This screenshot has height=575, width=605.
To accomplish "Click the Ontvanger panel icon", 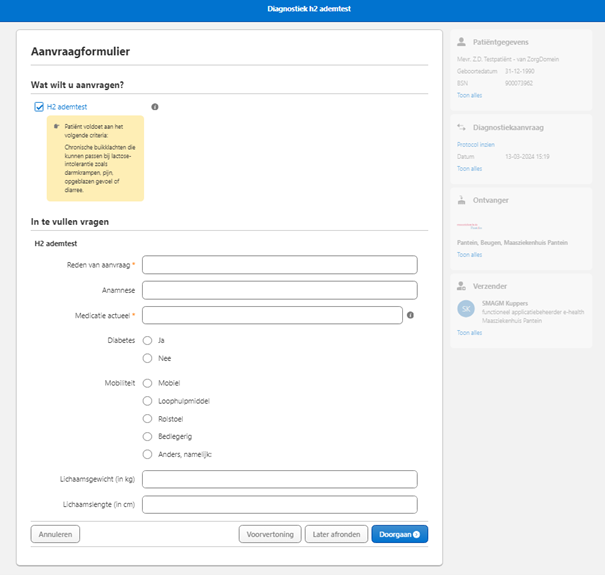I will (461, 199).
